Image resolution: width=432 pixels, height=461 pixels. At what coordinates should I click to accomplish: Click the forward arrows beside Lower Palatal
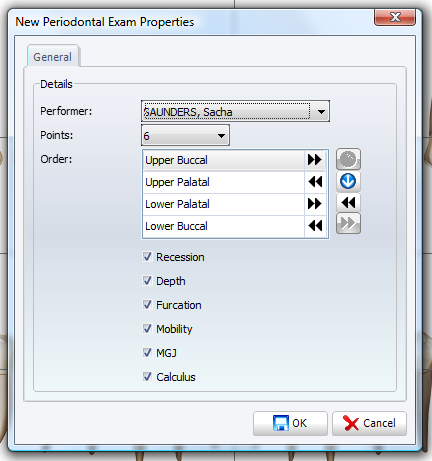[315, 204]
